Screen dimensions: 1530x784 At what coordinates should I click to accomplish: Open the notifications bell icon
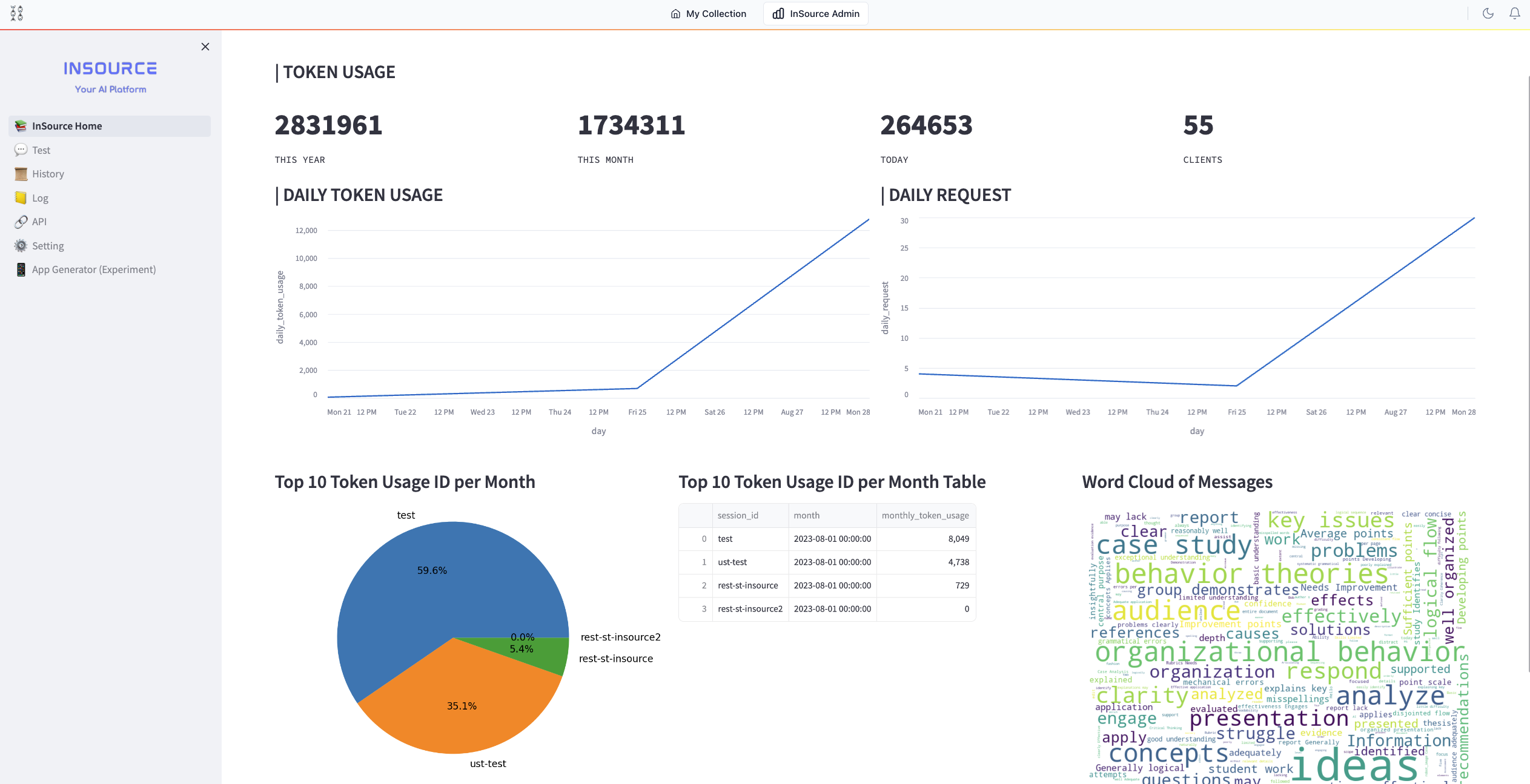pyautogui.click(x=1514, y=13)
